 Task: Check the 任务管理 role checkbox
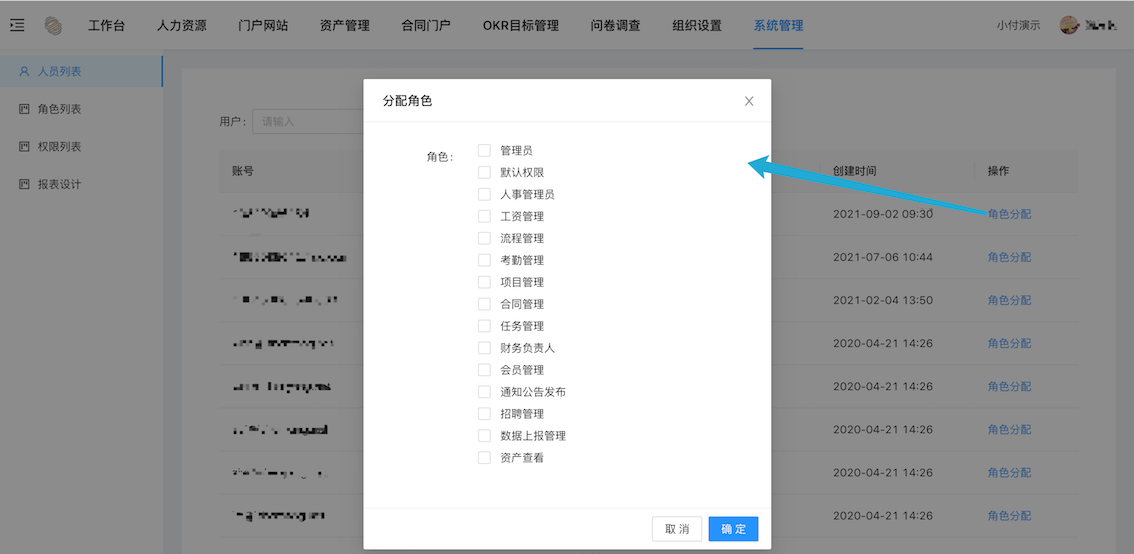(485, 326)
